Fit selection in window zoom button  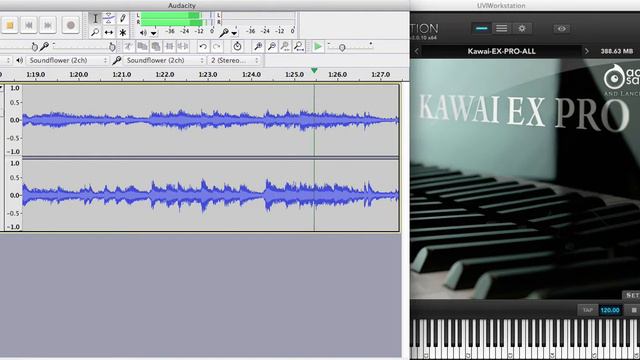point(285,47)
